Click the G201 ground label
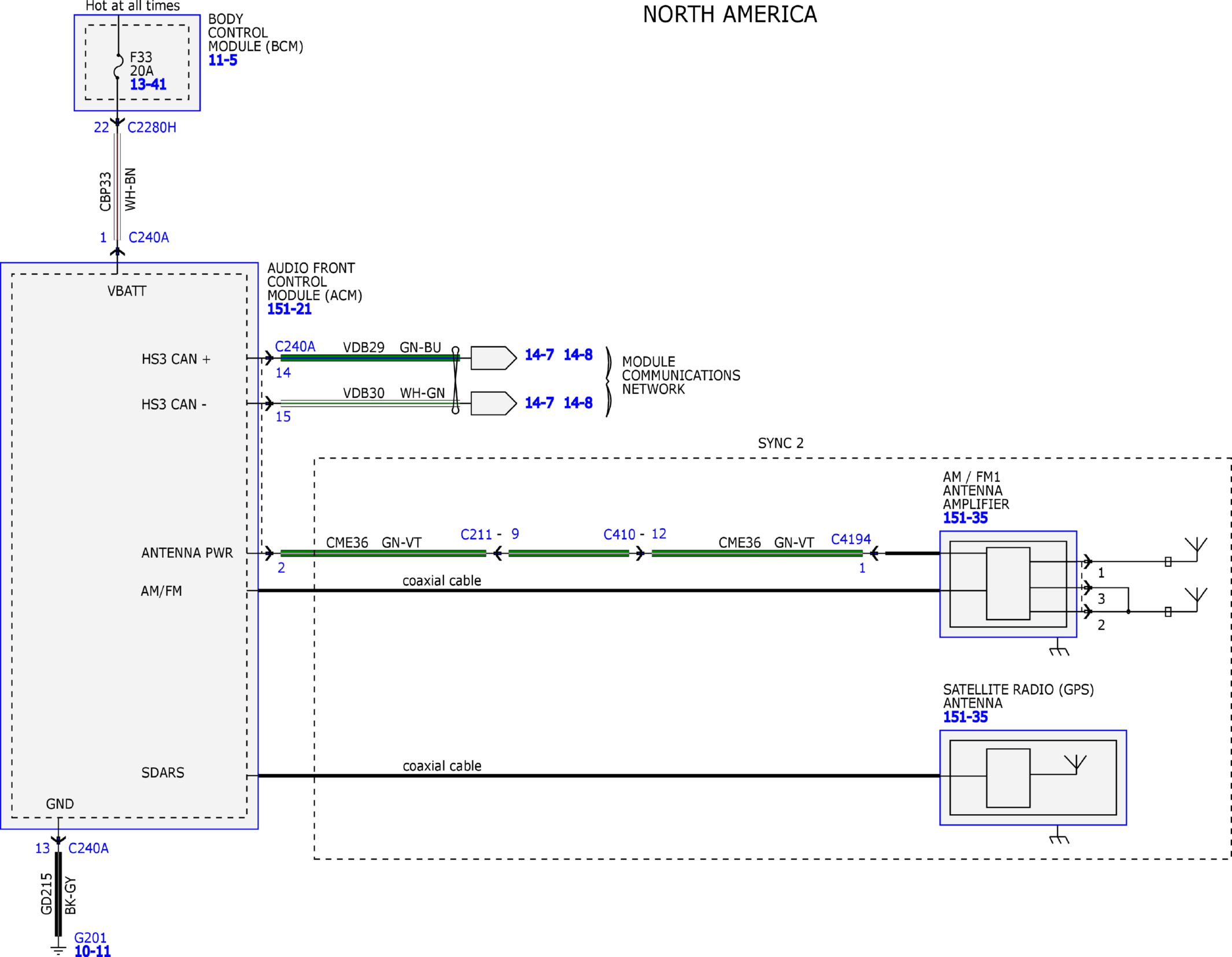1232x957 pixels. click(90, 937)
